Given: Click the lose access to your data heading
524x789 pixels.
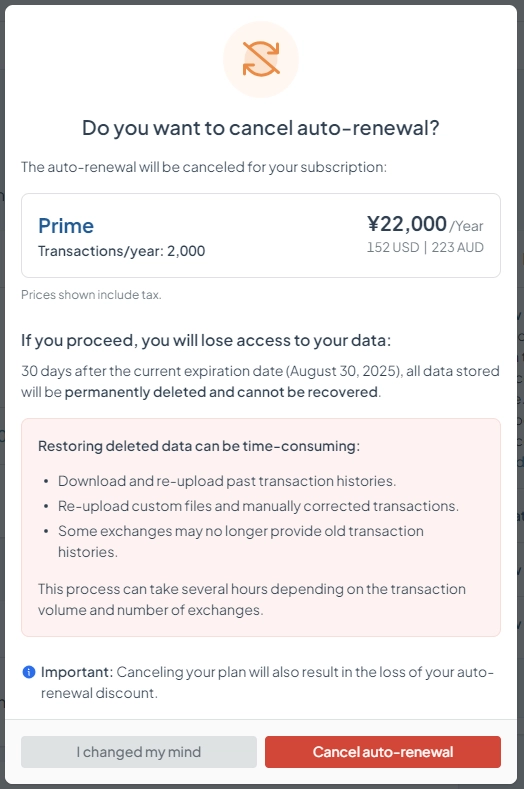Looking at the screenshot, I should [206, 341].
